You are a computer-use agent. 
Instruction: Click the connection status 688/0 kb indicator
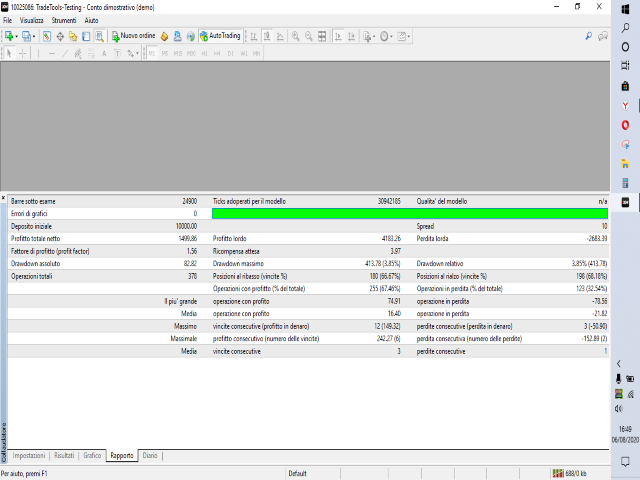(569, 473)
